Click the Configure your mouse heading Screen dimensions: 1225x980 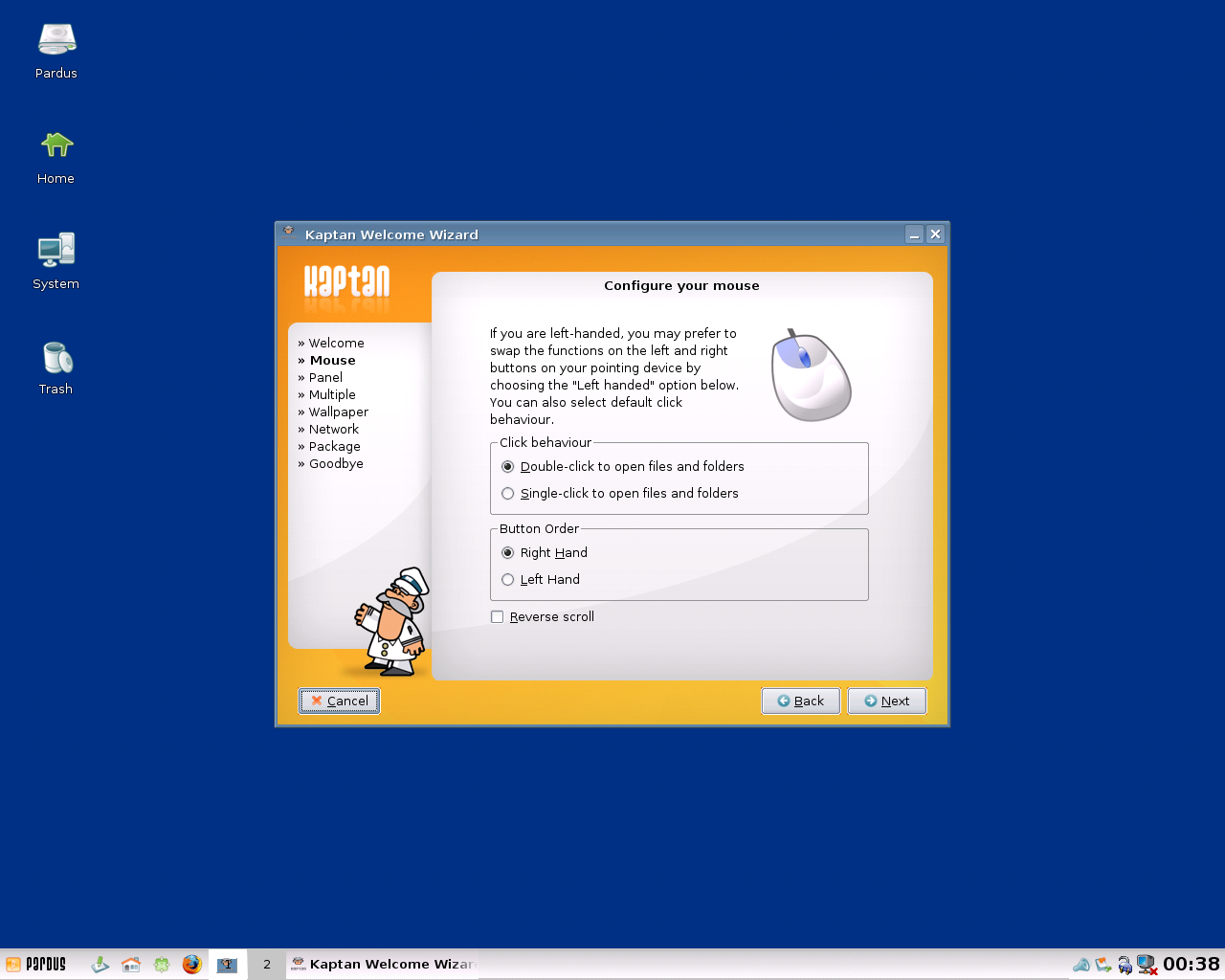(x=681, y=285)
